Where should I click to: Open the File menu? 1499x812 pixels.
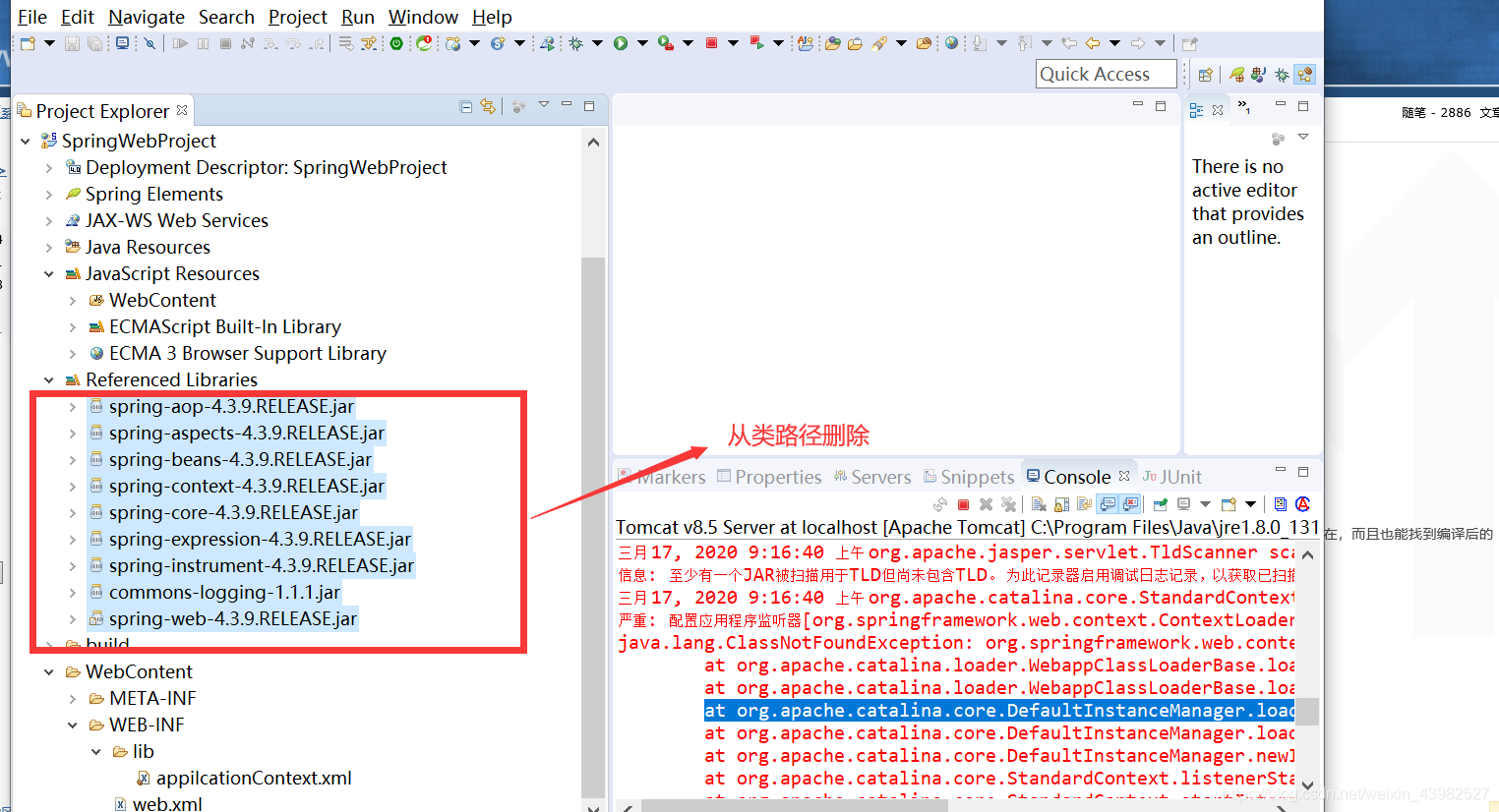click(x=31, y=17)
